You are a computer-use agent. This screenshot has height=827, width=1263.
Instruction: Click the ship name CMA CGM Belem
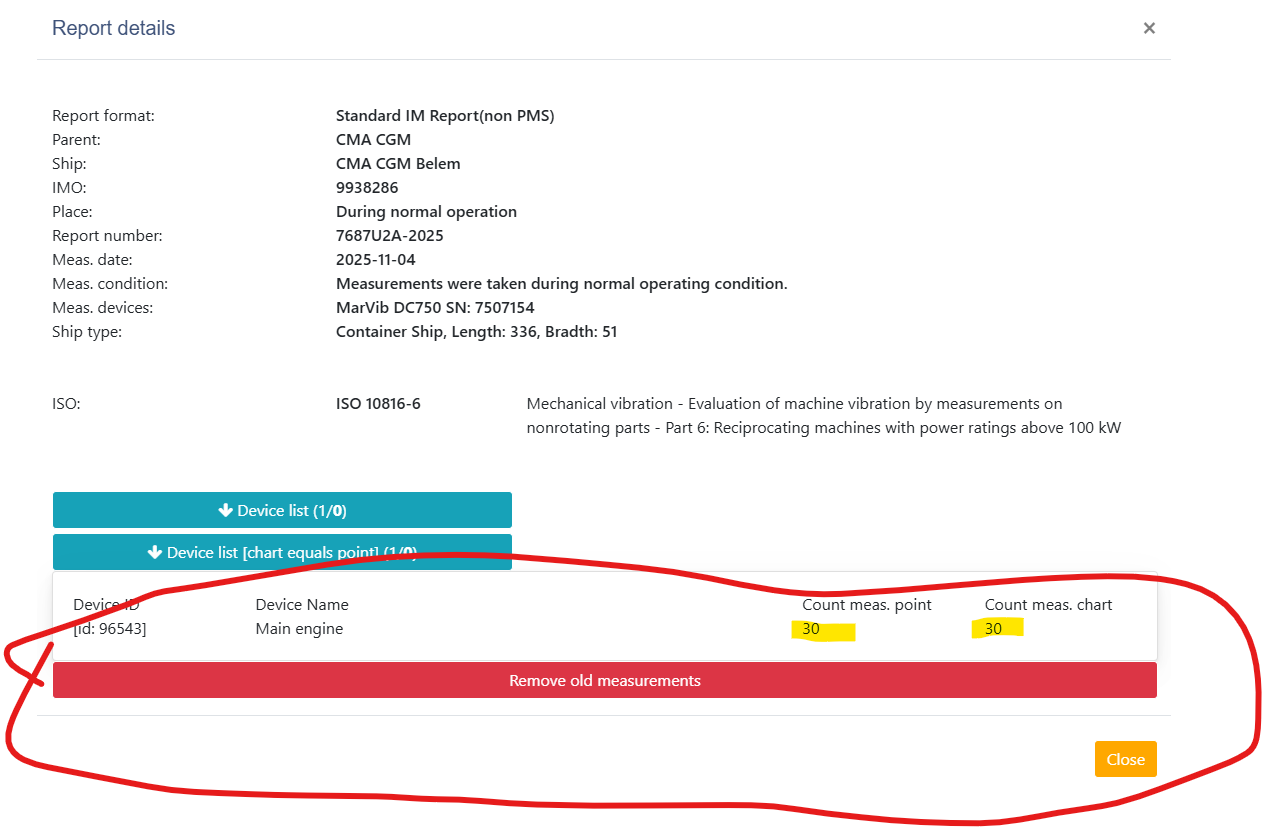[398, 164]
